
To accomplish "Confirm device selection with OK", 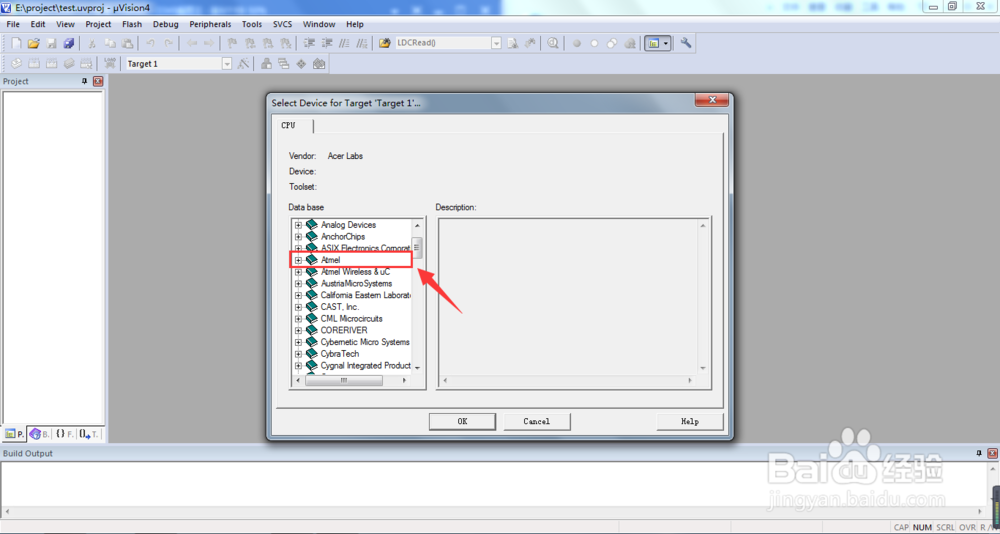I will click(x=462, y=421).
